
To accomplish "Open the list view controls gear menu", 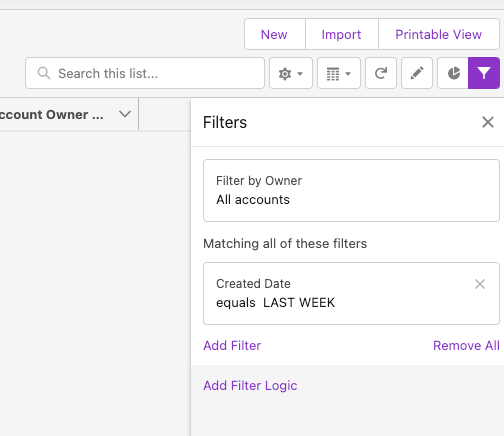I will pyautogui.click(x=291, y=73).
